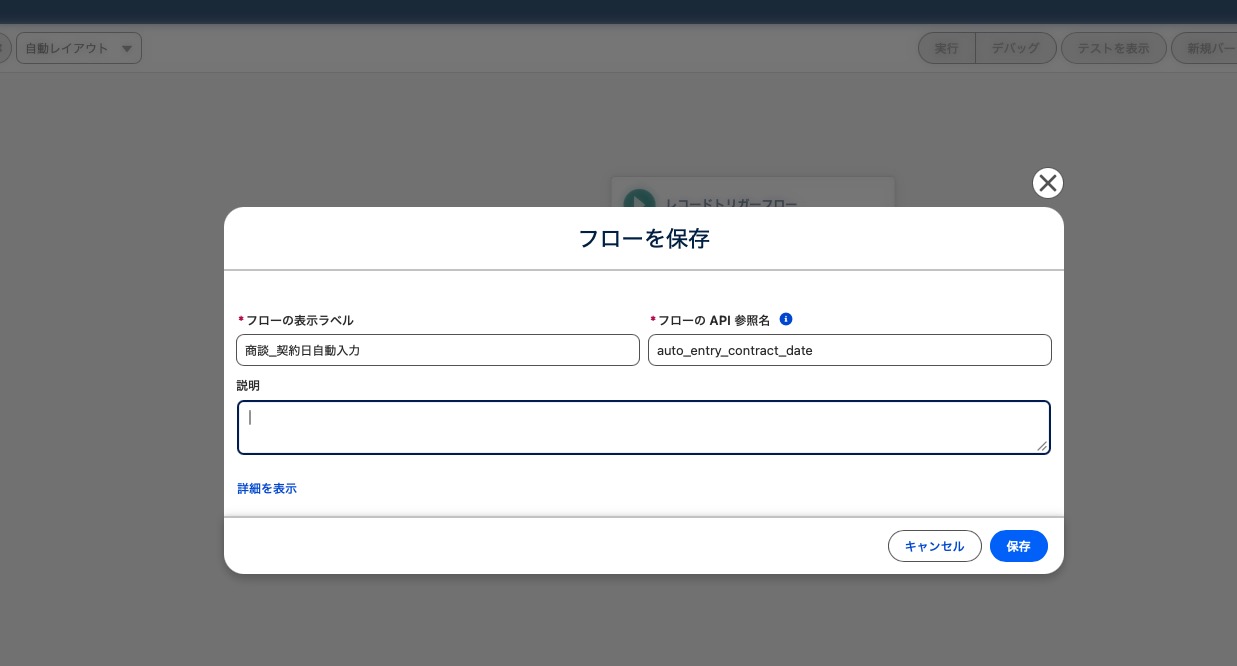
Task: Click the 保存 button
Action: point(1018,546)
